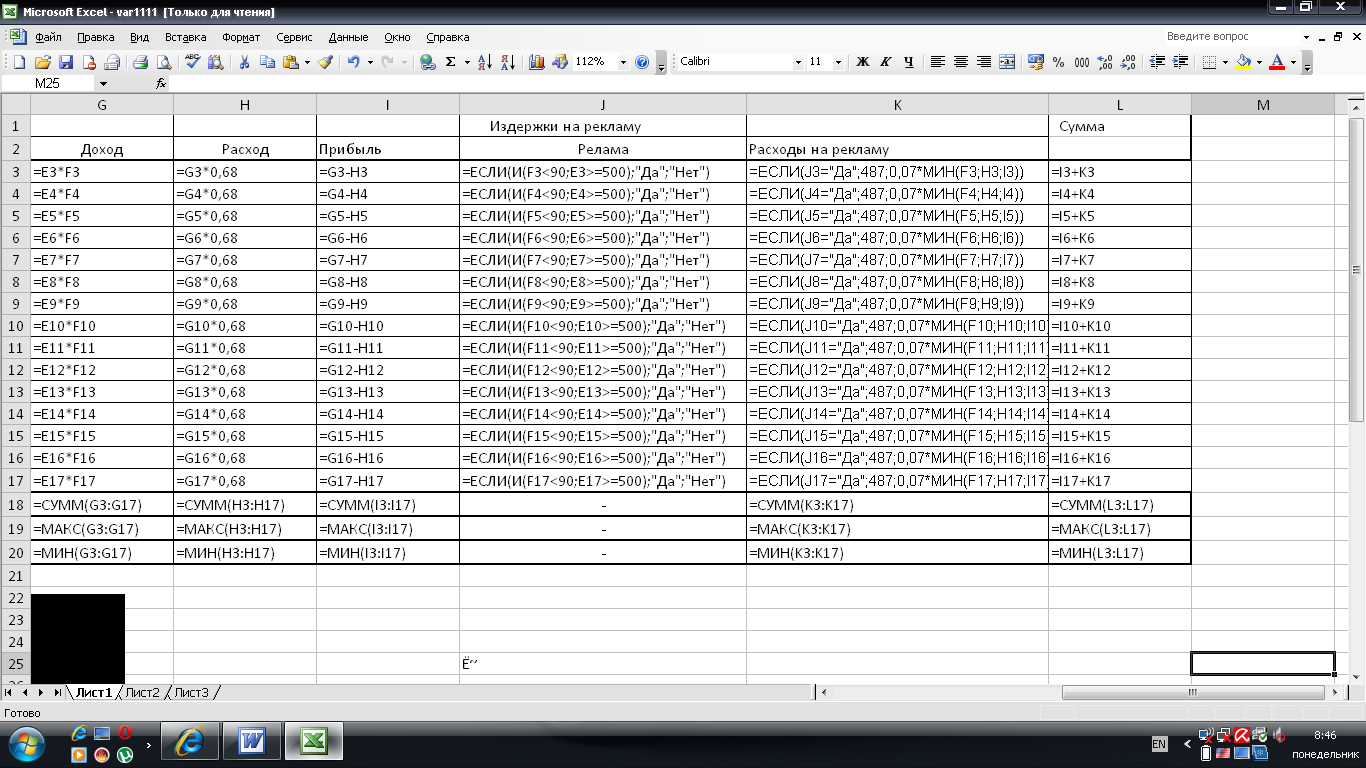The image size is (1366, 768).
Task: Open the Calibri font name dropdown
Action: pyautogui.click(x=798, y=62)
